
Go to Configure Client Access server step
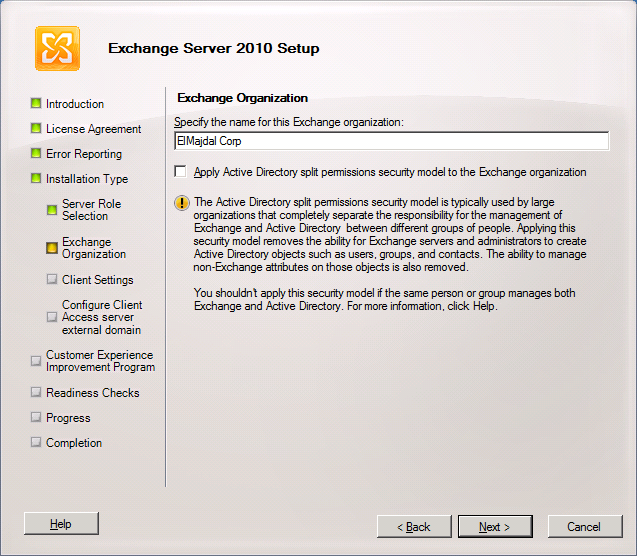tap(101, 317)
